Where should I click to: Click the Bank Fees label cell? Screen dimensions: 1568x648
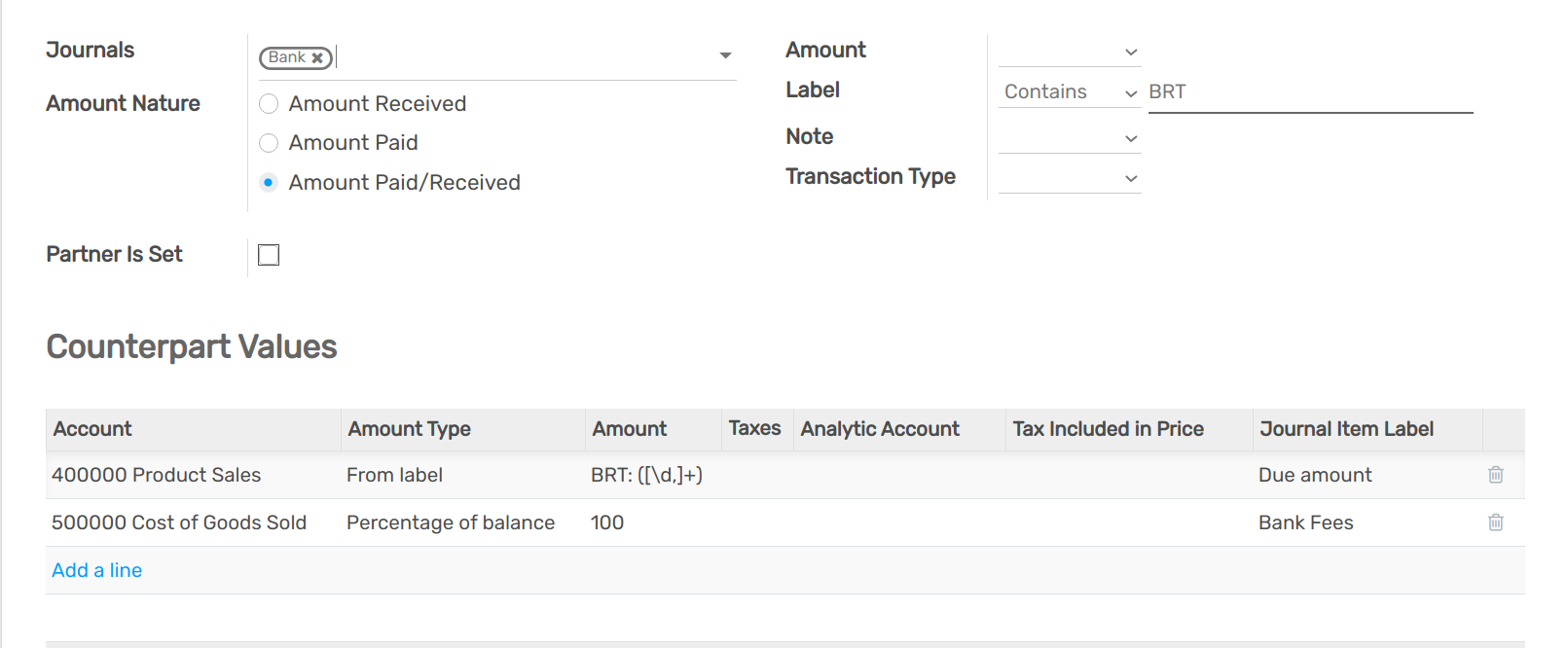click(1367, 522)
